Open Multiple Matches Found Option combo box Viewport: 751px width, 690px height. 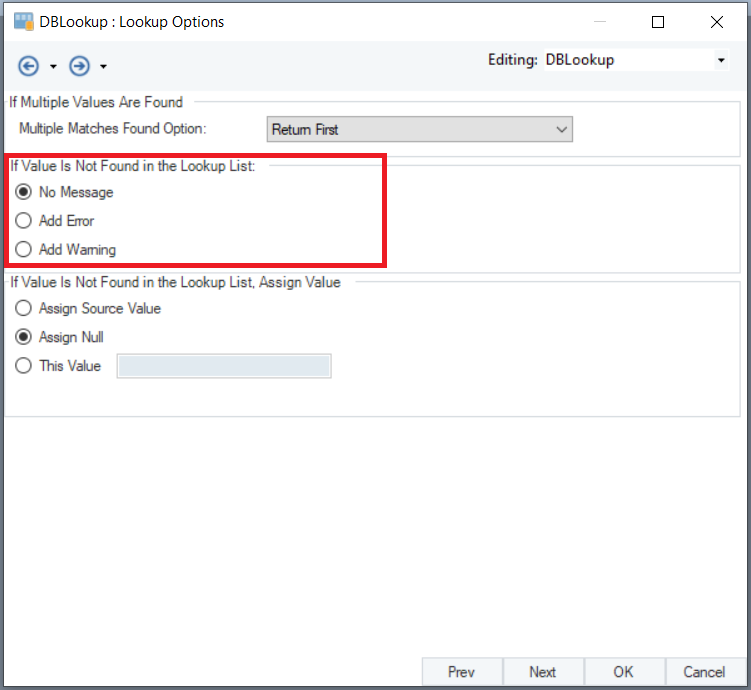coord(420,129)
